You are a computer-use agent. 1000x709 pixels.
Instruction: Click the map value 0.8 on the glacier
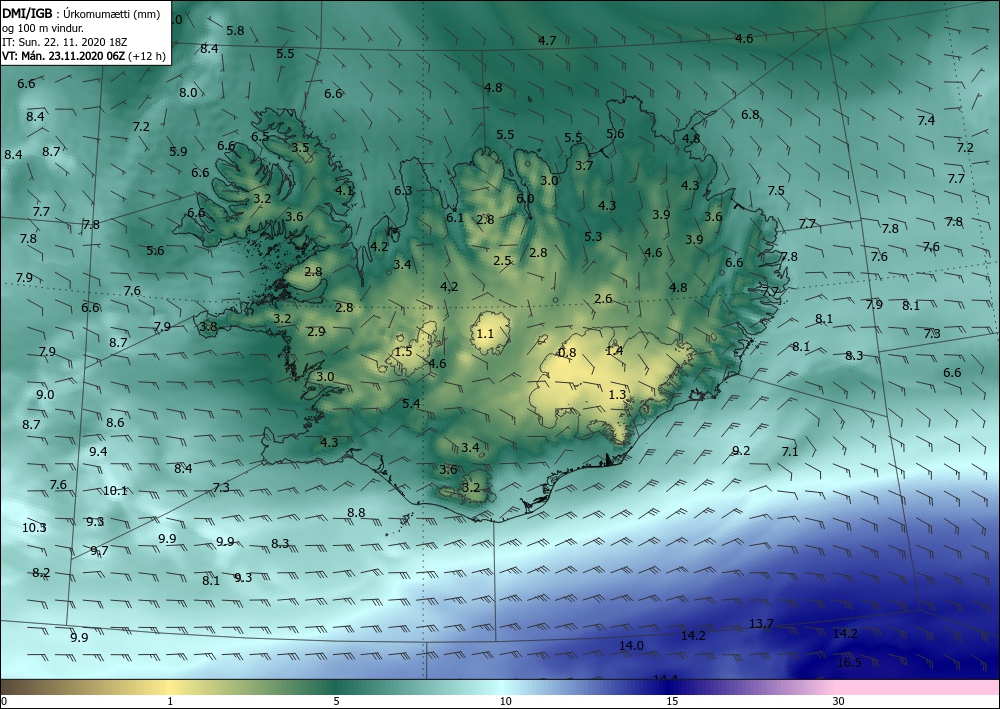pyautogui.click(x=567, y=353)
